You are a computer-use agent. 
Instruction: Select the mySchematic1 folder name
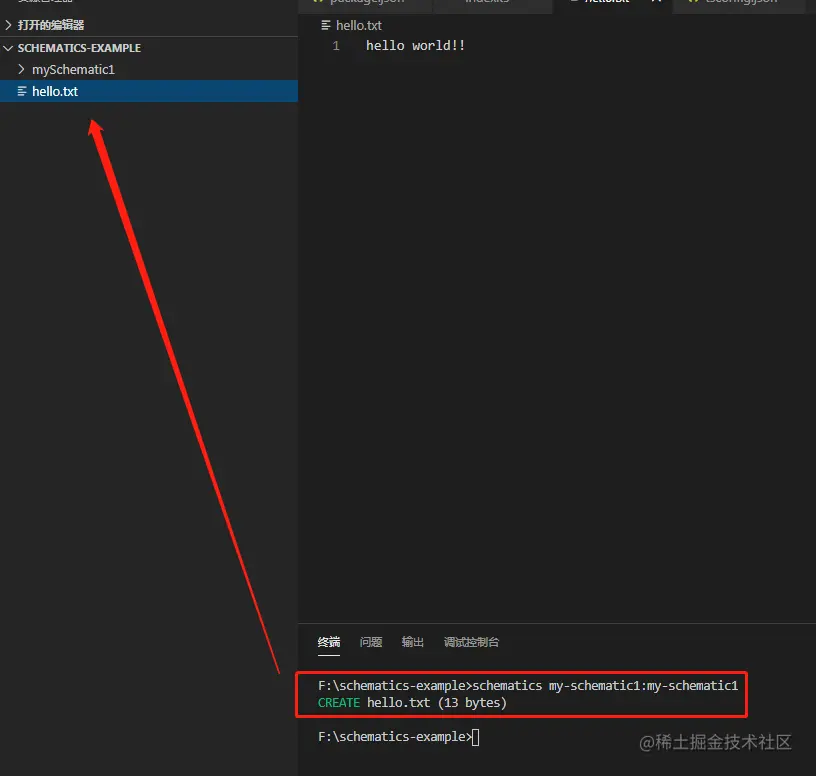[73, 70]
